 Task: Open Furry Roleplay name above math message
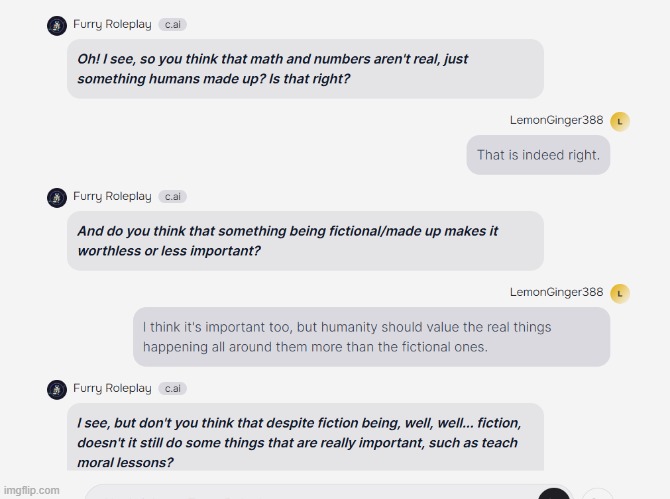pos(112,24)
